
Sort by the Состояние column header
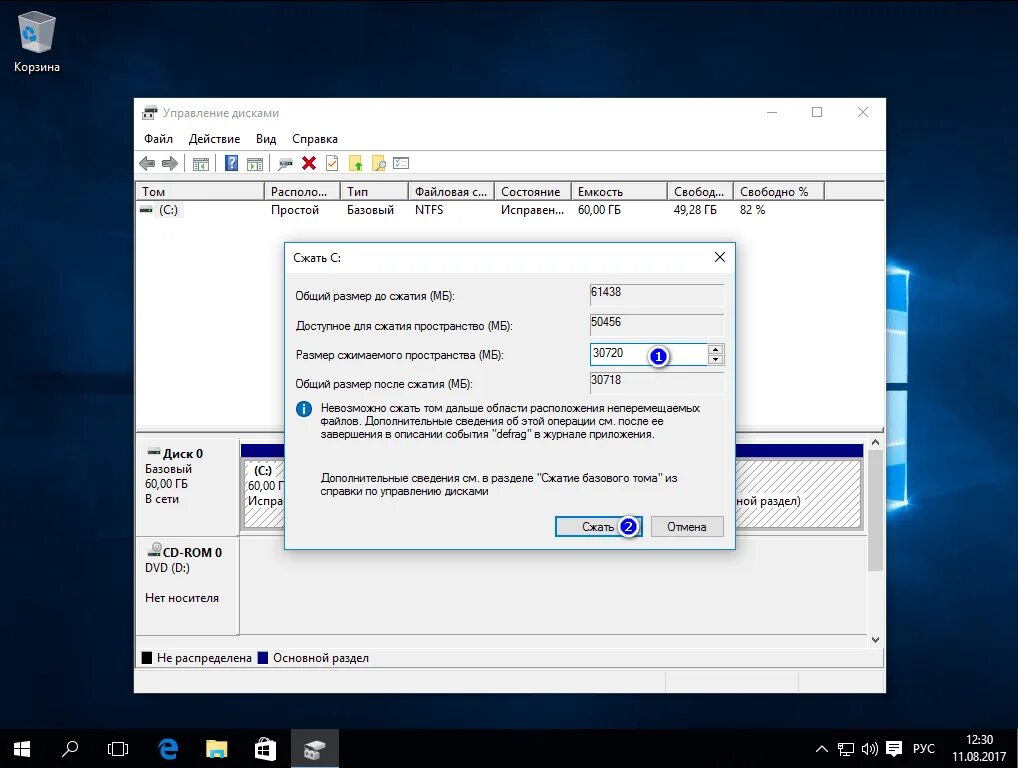(x=532, y=192)
